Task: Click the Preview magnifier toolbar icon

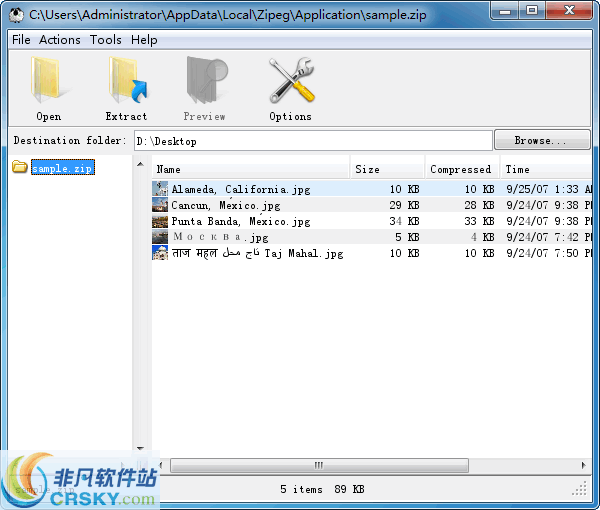Action: coord(207,80)
